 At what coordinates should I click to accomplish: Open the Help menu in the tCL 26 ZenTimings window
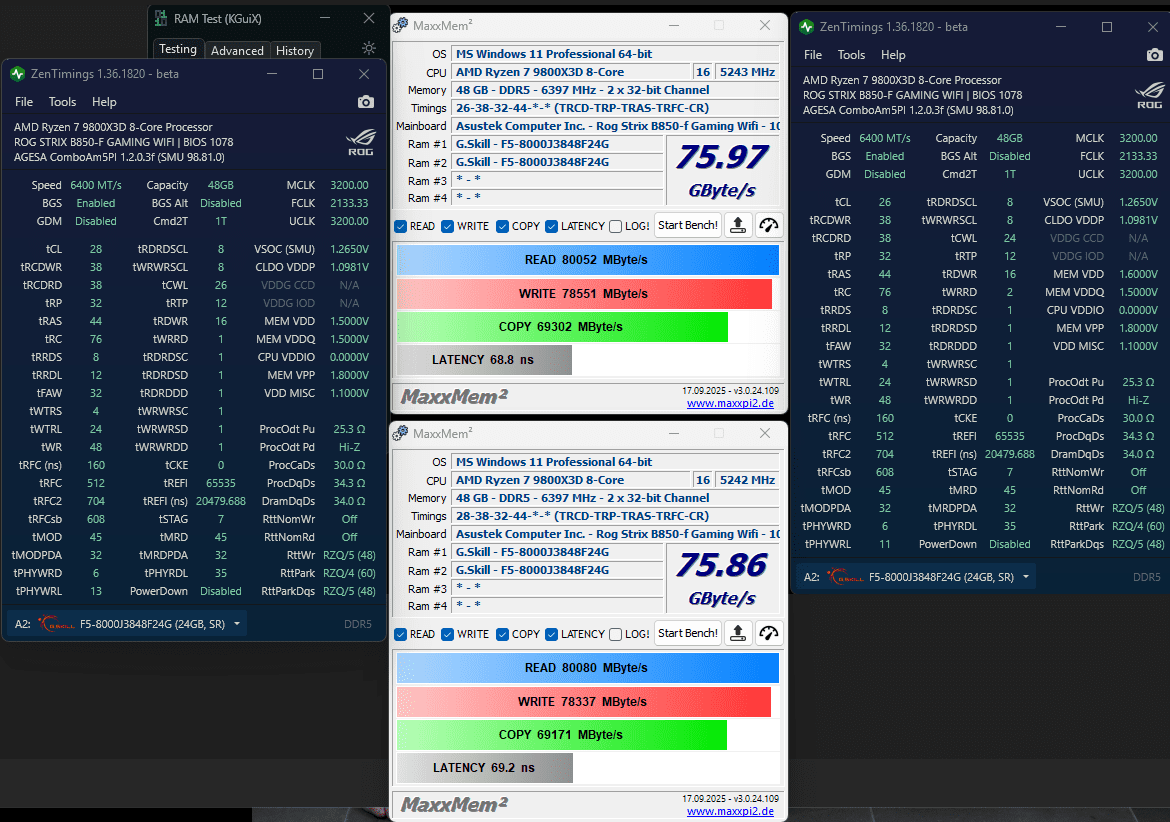click(x=892, y=55)
